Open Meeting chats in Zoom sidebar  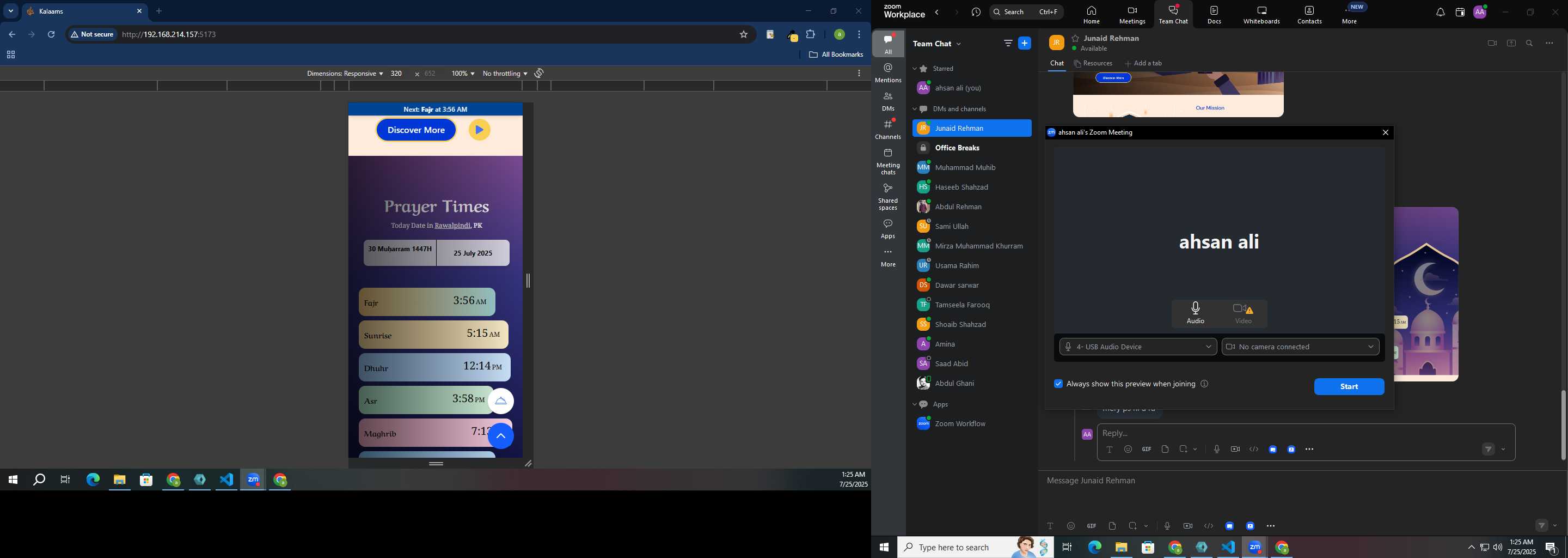click(888, 161)
